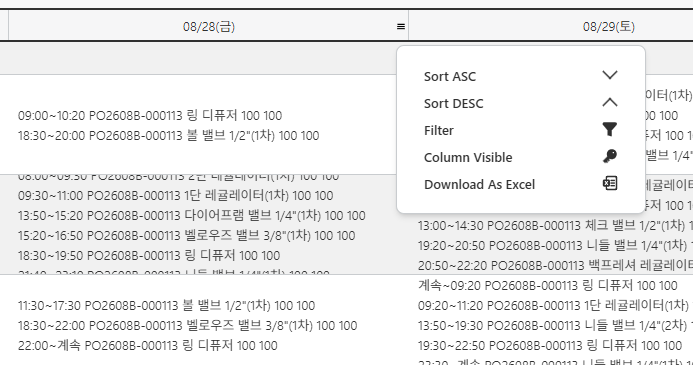
Task: Click the funnel Filter icon
Action: tap(609, 129)
